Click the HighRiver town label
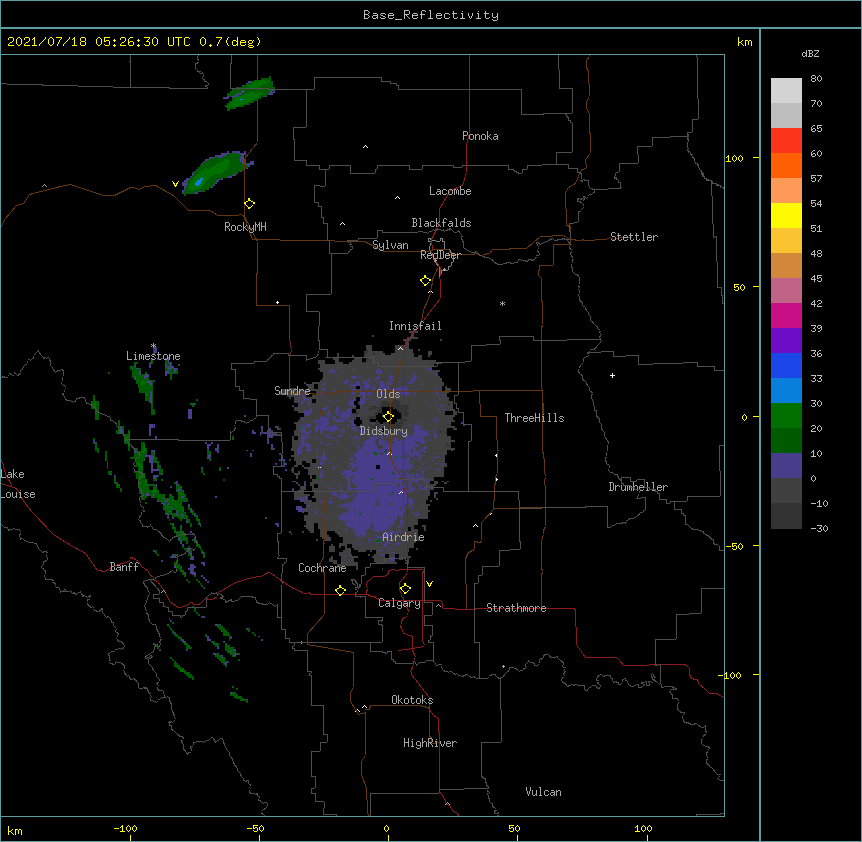Image resolution: width=862 pixels, height=842 pixels. pyautogui.click(x=430, y=743)
